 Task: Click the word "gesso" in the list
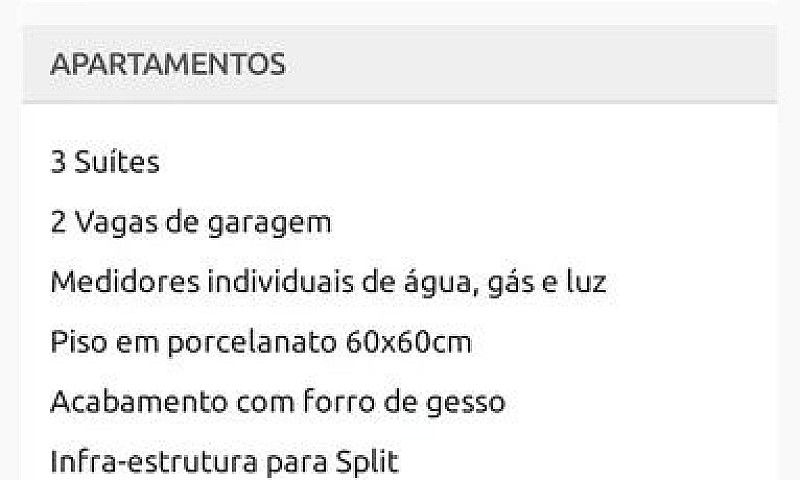[466, 403]
